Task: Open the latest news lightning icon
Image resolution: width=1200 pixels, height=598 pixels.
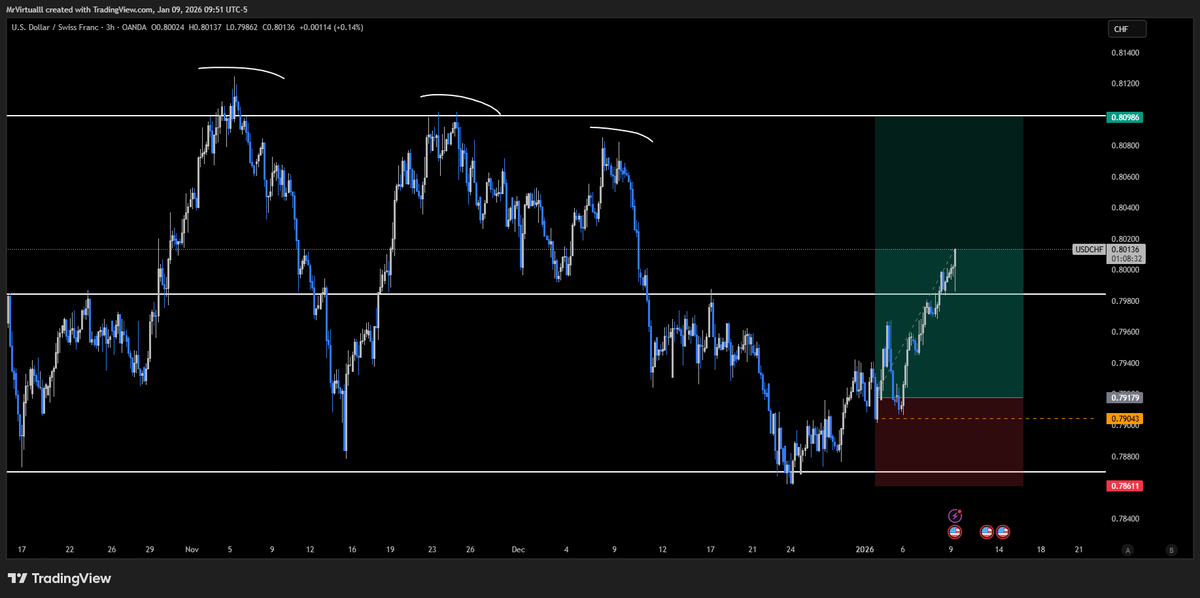Action: point(954,515)
